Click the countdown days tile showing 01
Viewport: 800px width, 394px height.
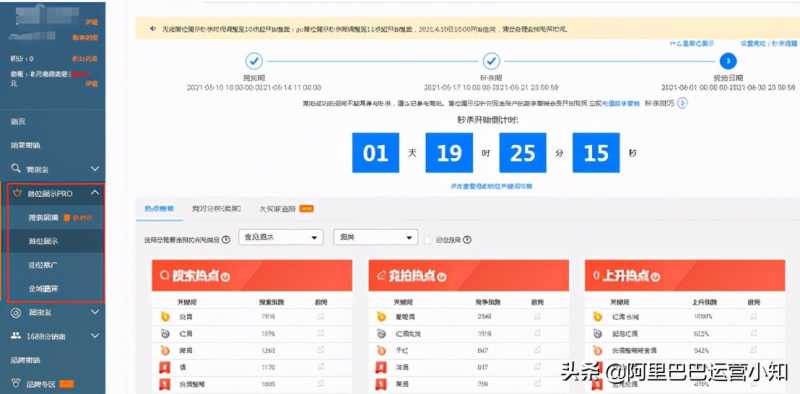click(x=376, y=153)
